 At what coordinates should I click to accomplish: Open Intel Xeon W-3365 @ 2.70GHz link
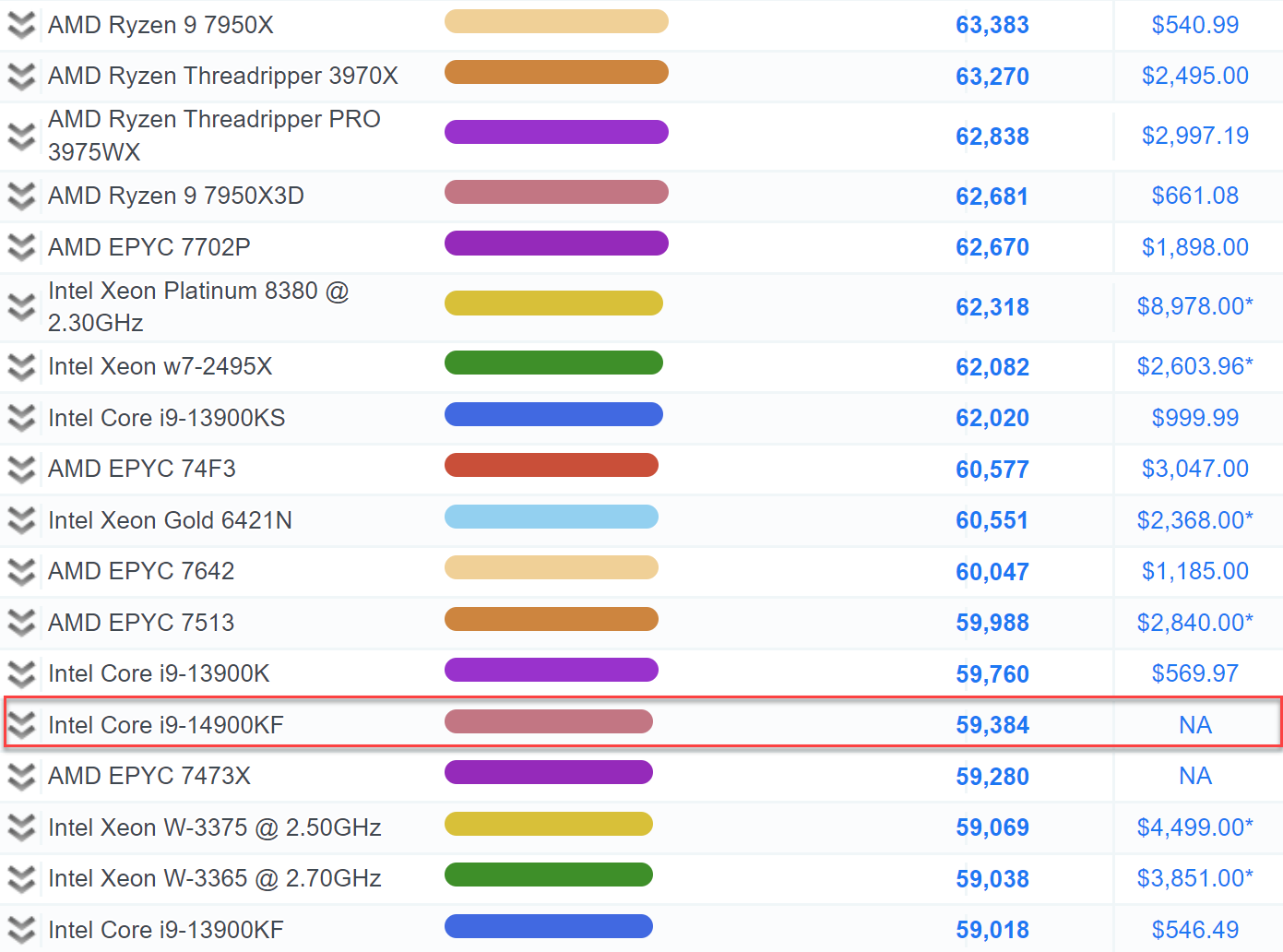(x=215, y=878)
